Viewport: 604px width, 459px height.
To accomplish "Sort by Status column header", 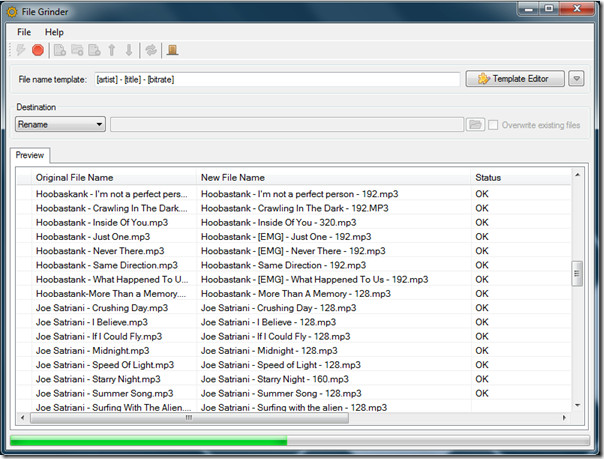I will coord(488,177).
